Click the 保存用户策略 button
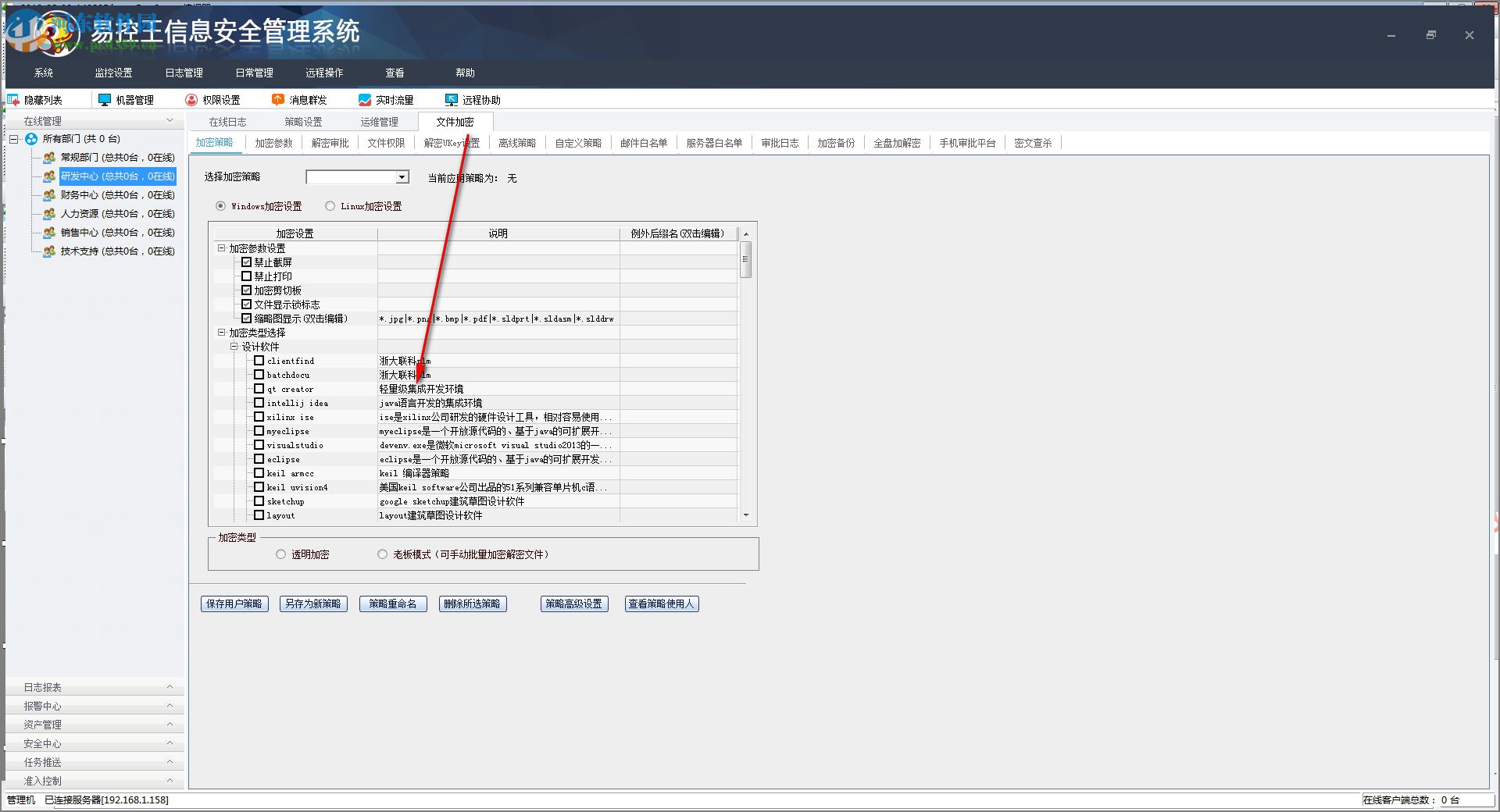The width and height of the screenshot is (1500, 812). coord(234,604)
